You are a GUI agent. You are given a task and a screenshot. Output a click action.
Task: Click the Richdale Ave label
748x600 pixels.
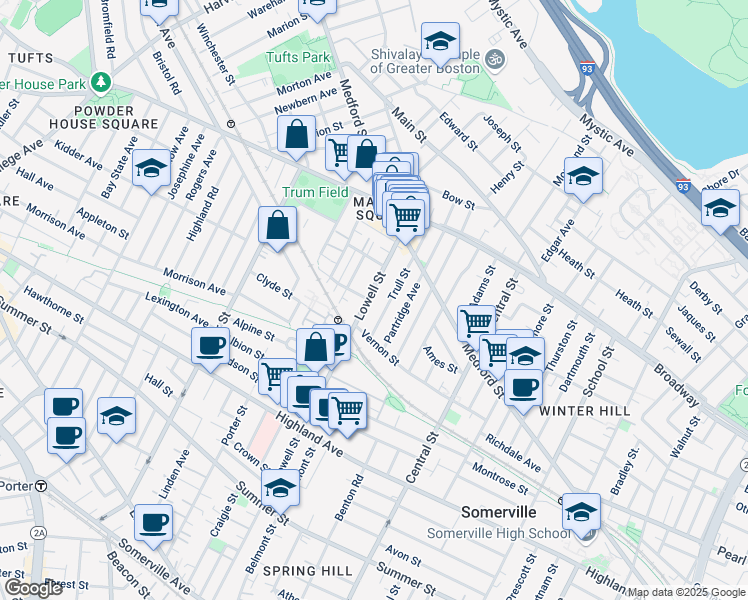(513, 453)
